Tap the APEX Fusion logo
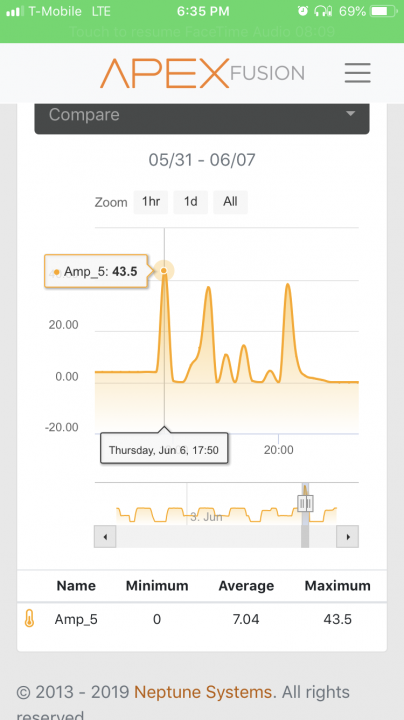 click(x=202, y=73)
